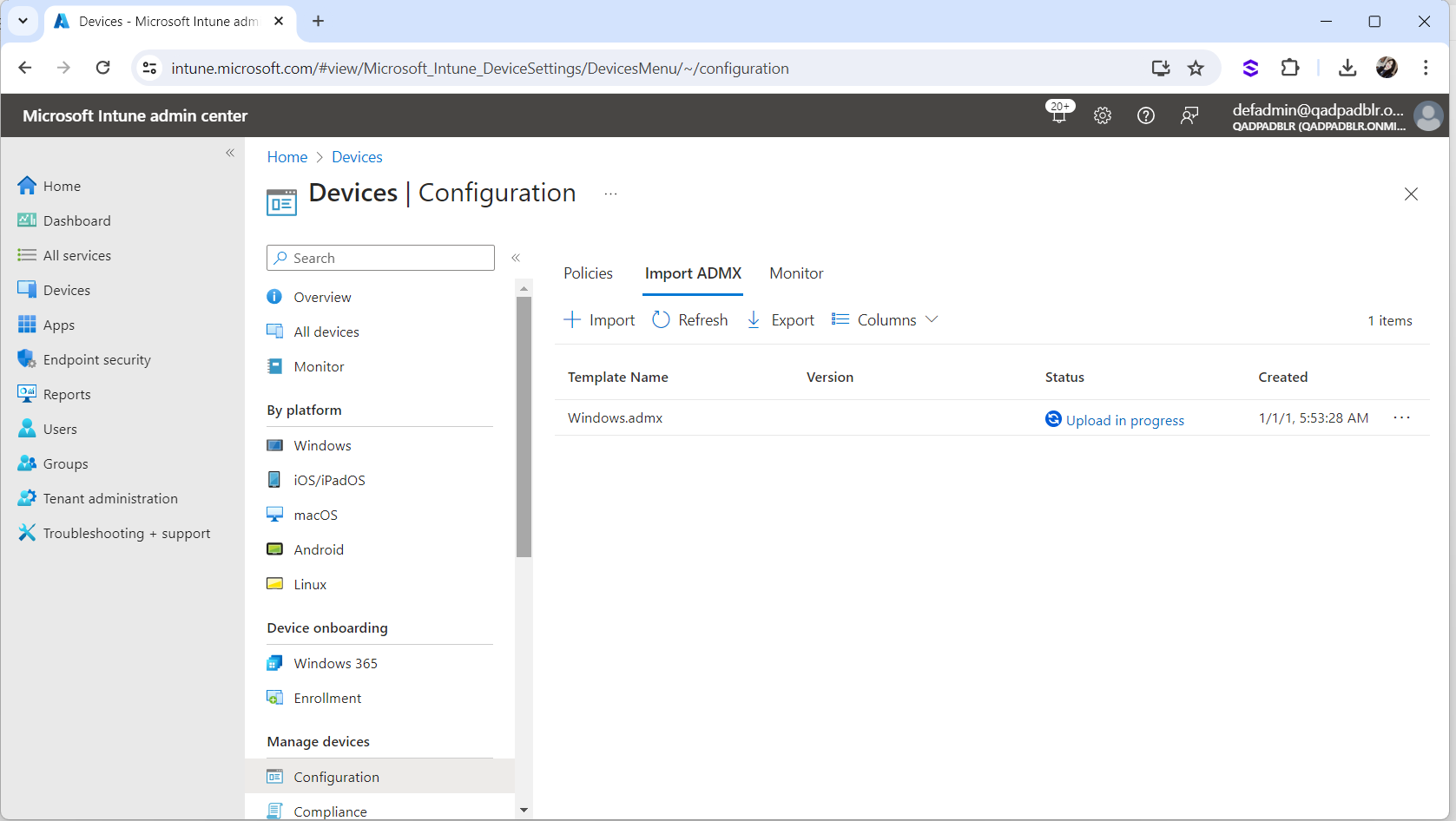Select Configuration in Manage devices
1456x821 pixels.
click(380, 777)
